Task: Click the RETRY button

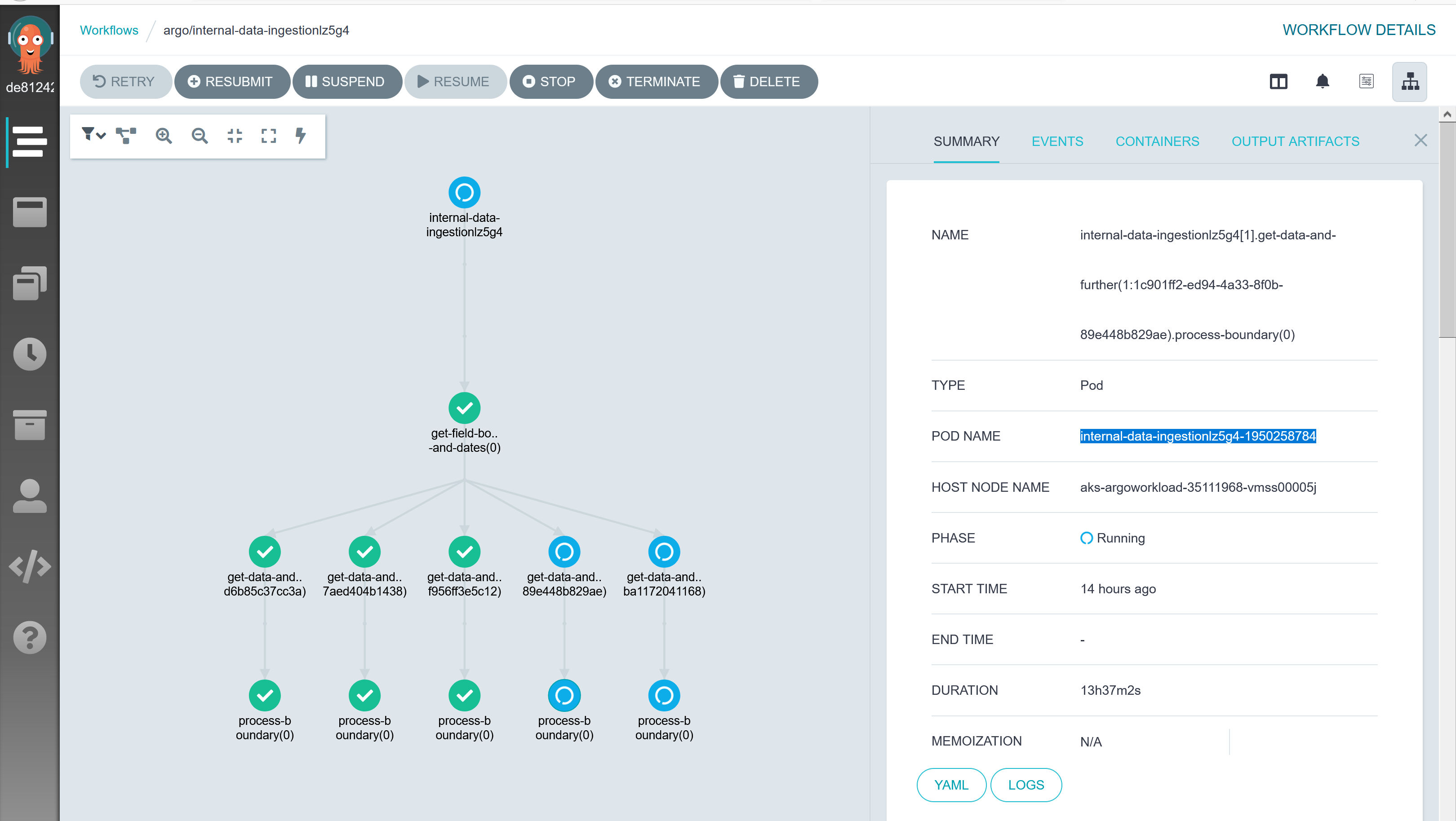Action: pos(125,81)
